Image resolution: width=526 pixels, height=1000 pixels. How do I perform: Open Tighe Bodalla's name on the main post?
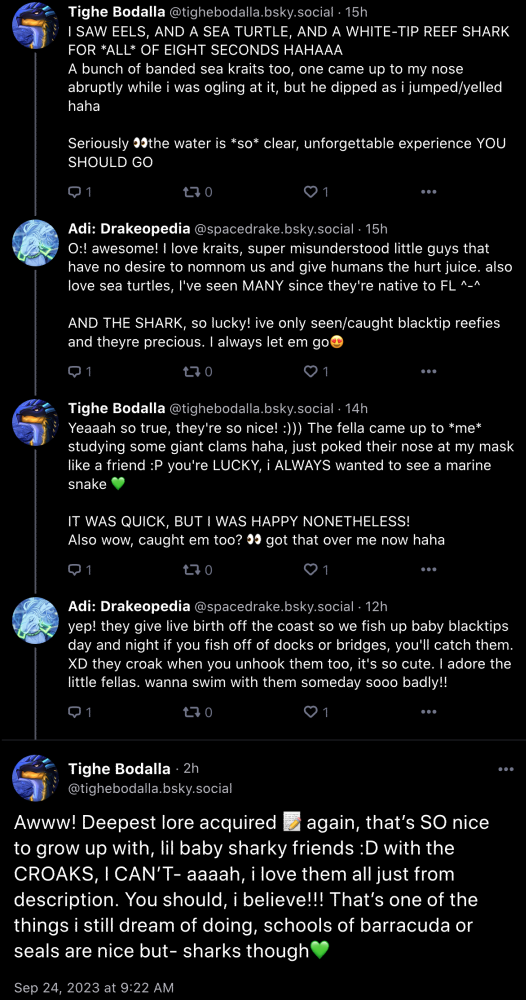pos(119,768)
